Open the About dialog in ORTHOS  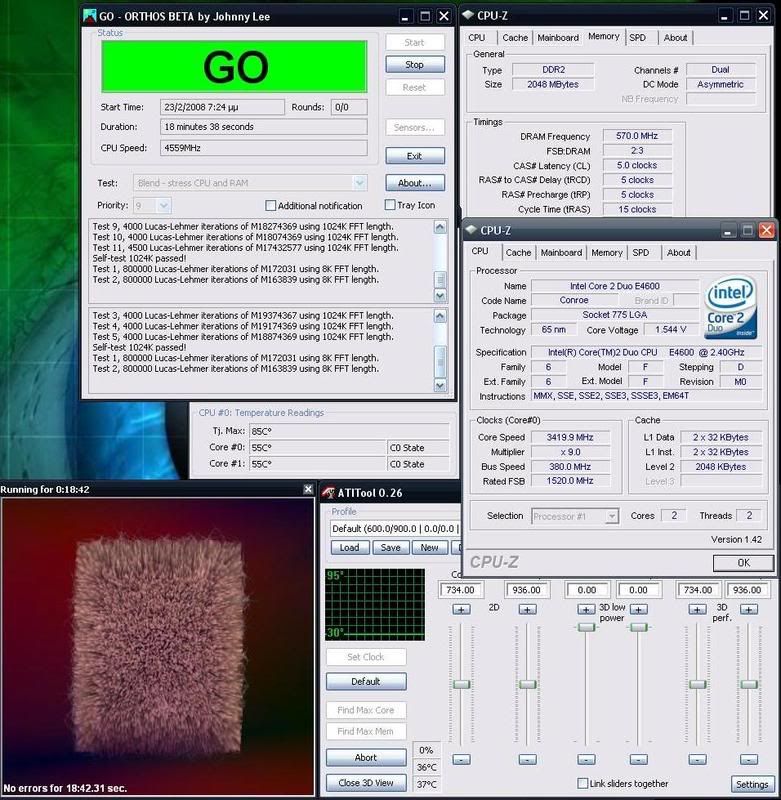pos(415,183)
